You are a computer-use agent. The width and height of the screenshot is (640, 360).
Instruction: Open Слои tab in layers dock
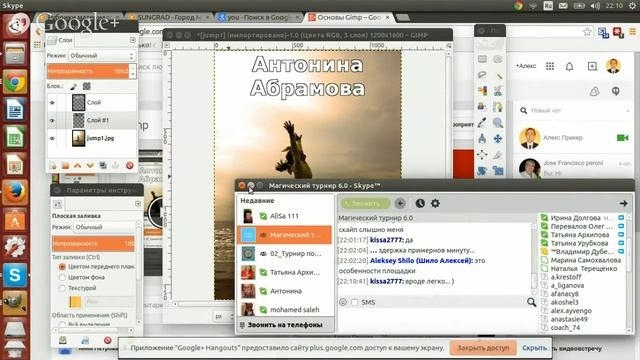pyautogui.click(x=60, y=40)
